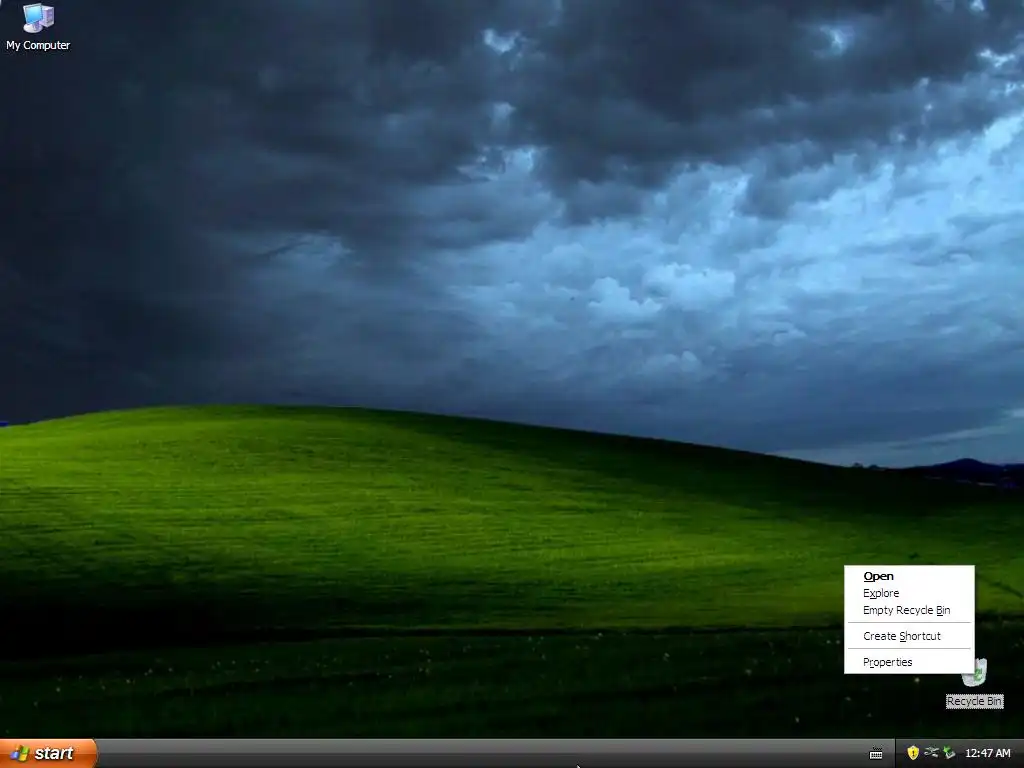Choose Open from the context menu
Screen dimensions: 1024x768
pos(909,576)
